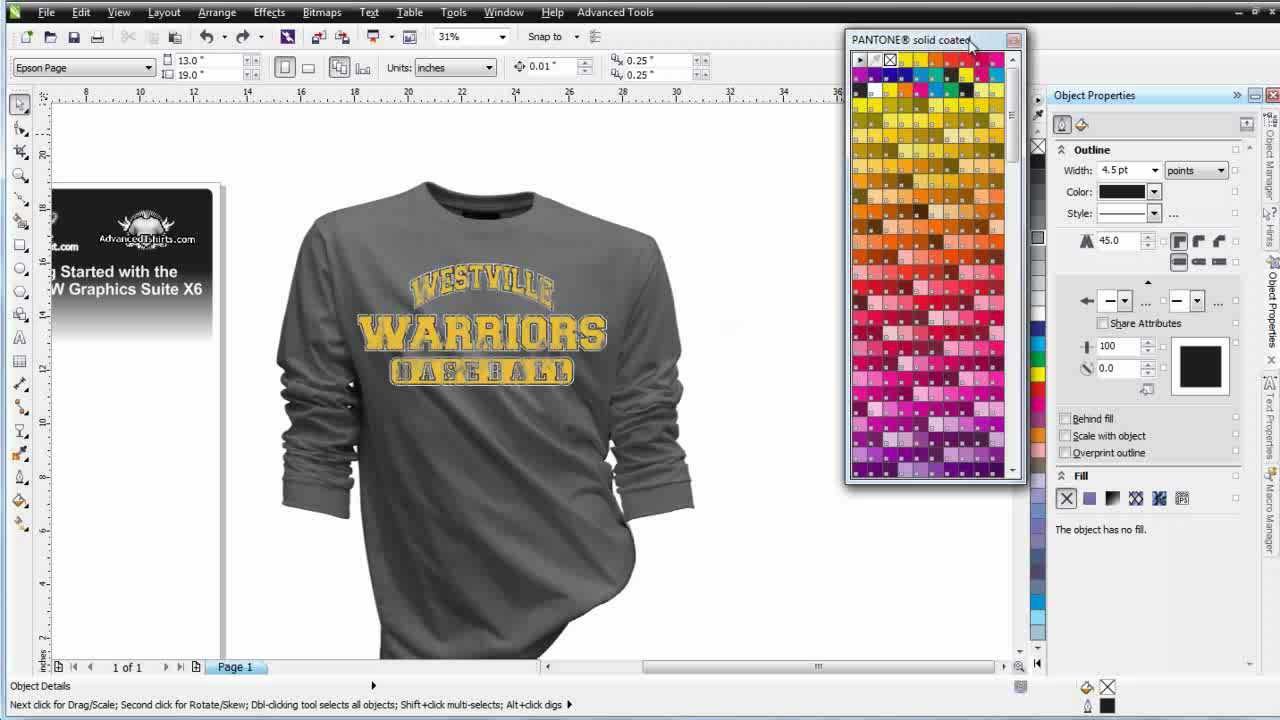The width and height of the screenshot is (1280, 720).
Task: Enable Share Attributes checkbox
Action: tap(1102, 324)
